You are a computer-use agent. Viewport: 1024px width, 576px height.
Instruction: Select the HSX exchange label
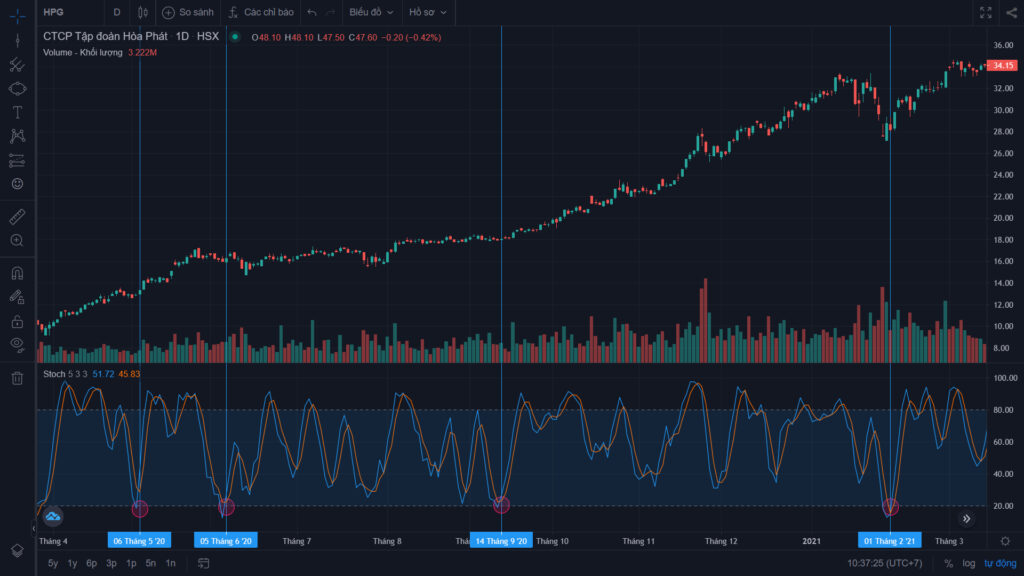click(x=208, y=37)
